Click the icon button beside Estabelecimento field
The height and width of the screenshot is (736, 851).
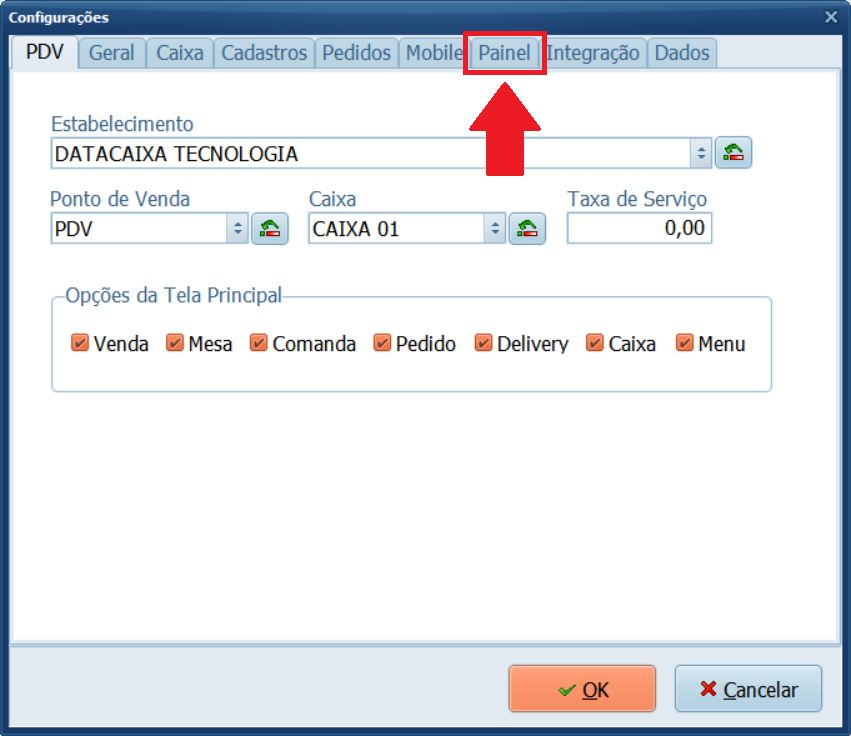[734, 153]
